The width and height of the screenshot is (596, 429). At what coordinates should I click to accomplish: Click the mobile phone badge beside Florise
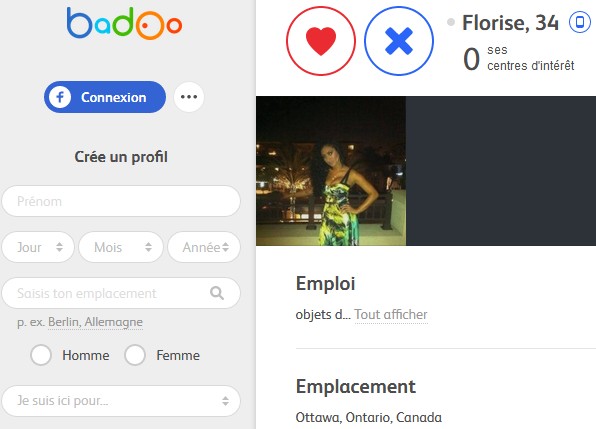click(x=580, y=22)
